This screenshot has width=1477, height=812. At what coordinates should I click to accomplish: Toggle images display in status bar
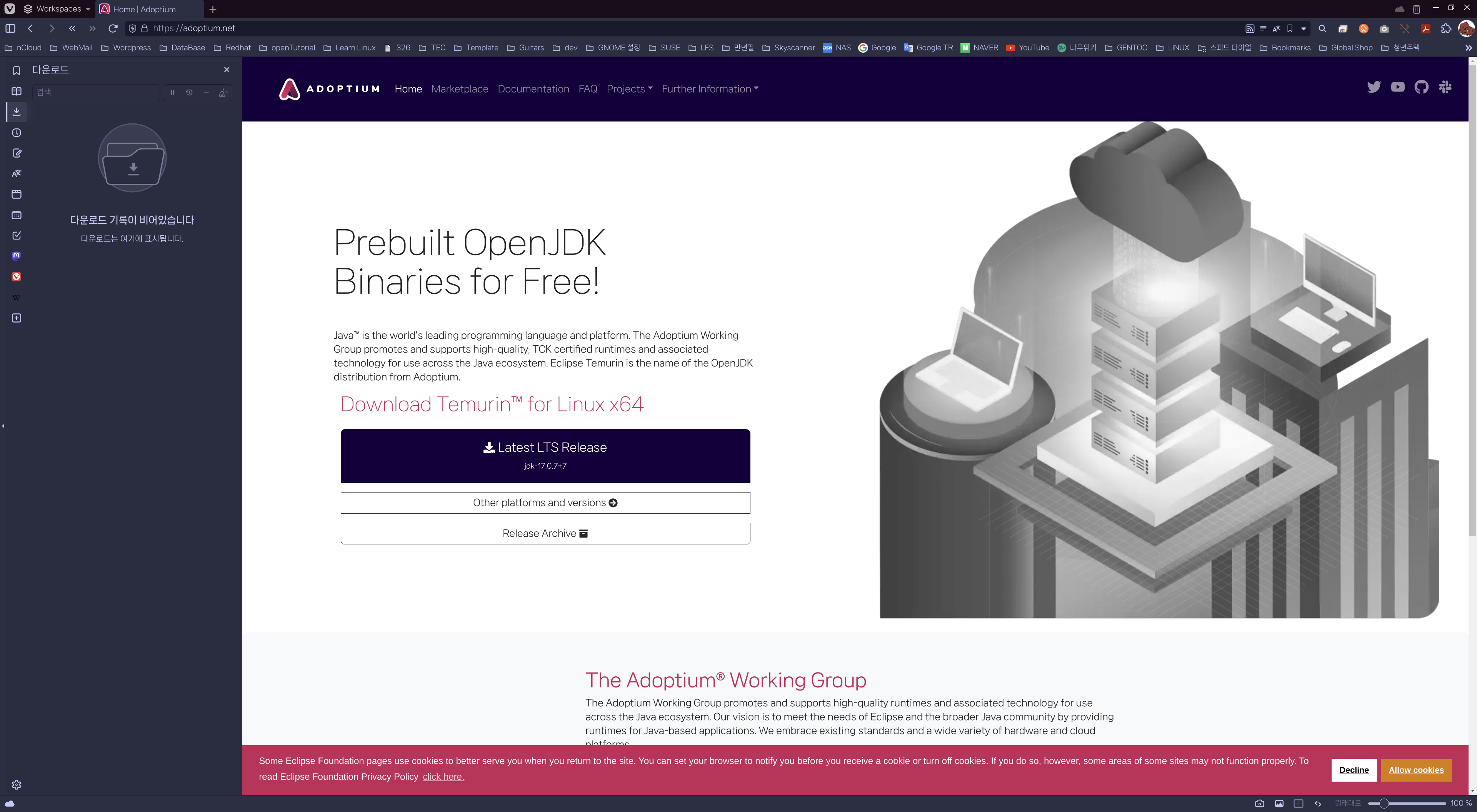click(x=1279, y=803)
